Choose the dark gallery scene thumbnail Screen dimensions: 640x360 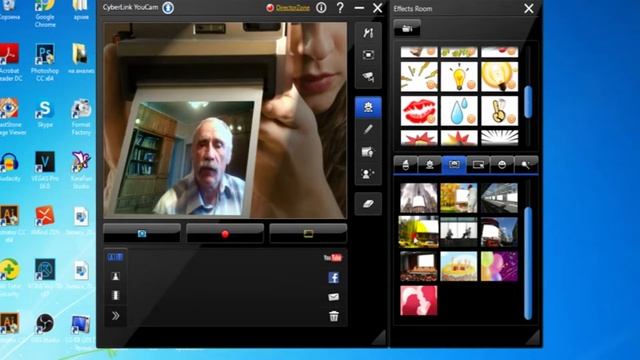459,232
